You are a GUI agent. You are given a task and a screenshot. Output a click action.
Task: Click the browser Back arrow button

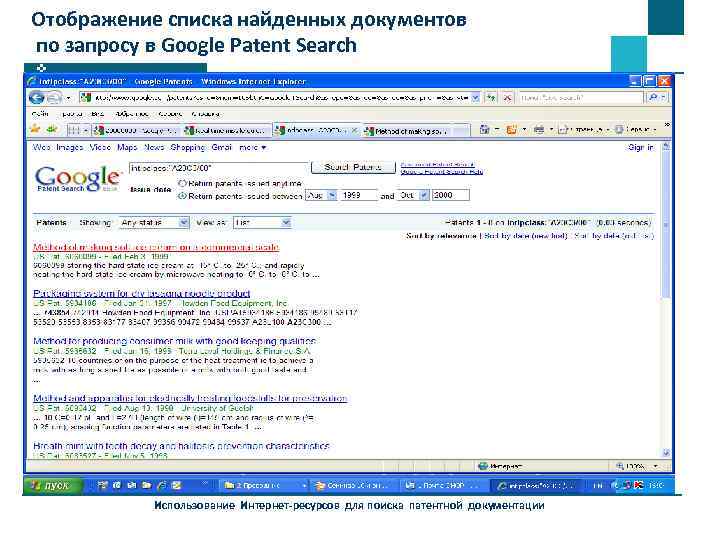[37, 98]
